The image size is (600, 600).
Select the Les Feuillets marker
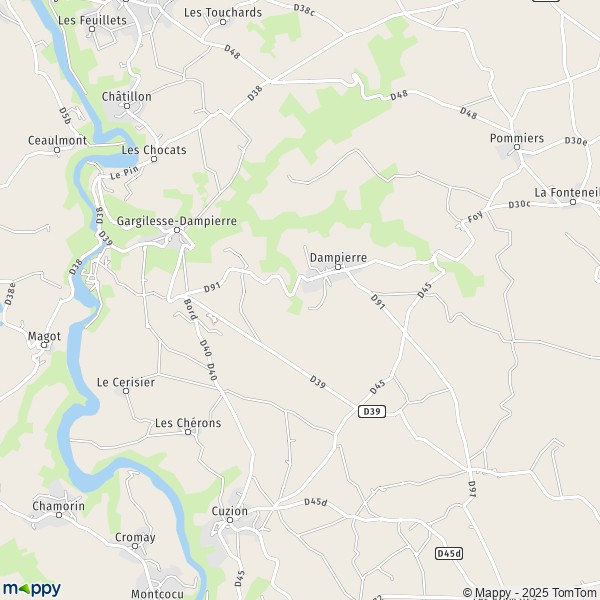92,29
